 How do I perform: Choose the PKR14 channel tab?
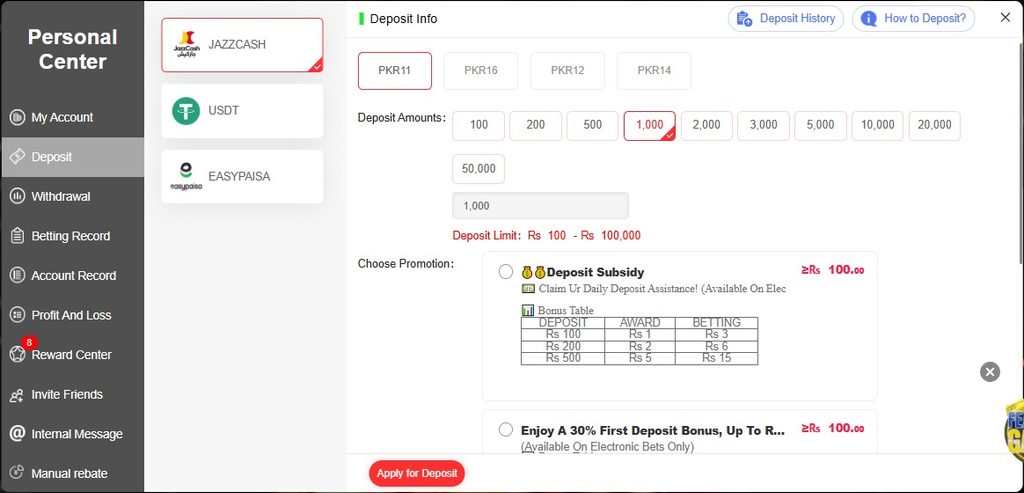(654, 71)
